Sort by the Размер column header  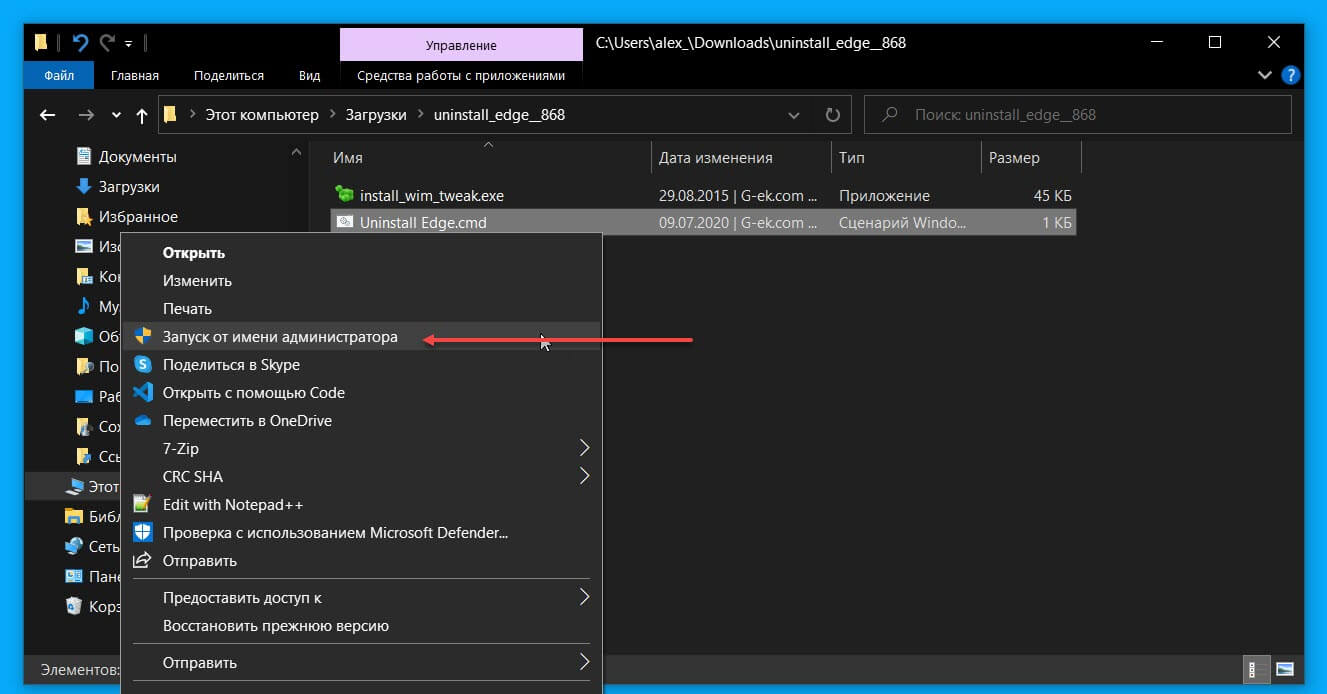[1031, 158]
